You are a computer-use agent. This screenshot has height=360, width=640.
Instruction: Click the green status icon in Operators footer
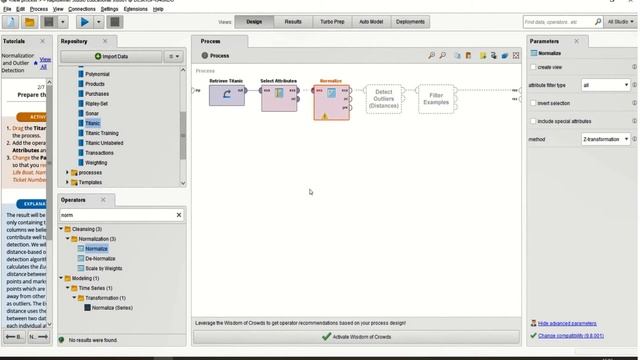pos(61,340)
